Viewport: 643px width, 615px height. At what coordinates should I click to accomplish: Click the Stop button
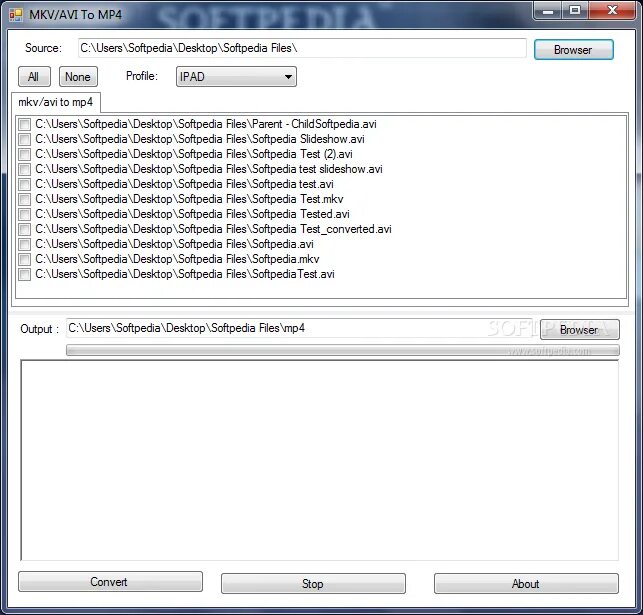[313, 583]
